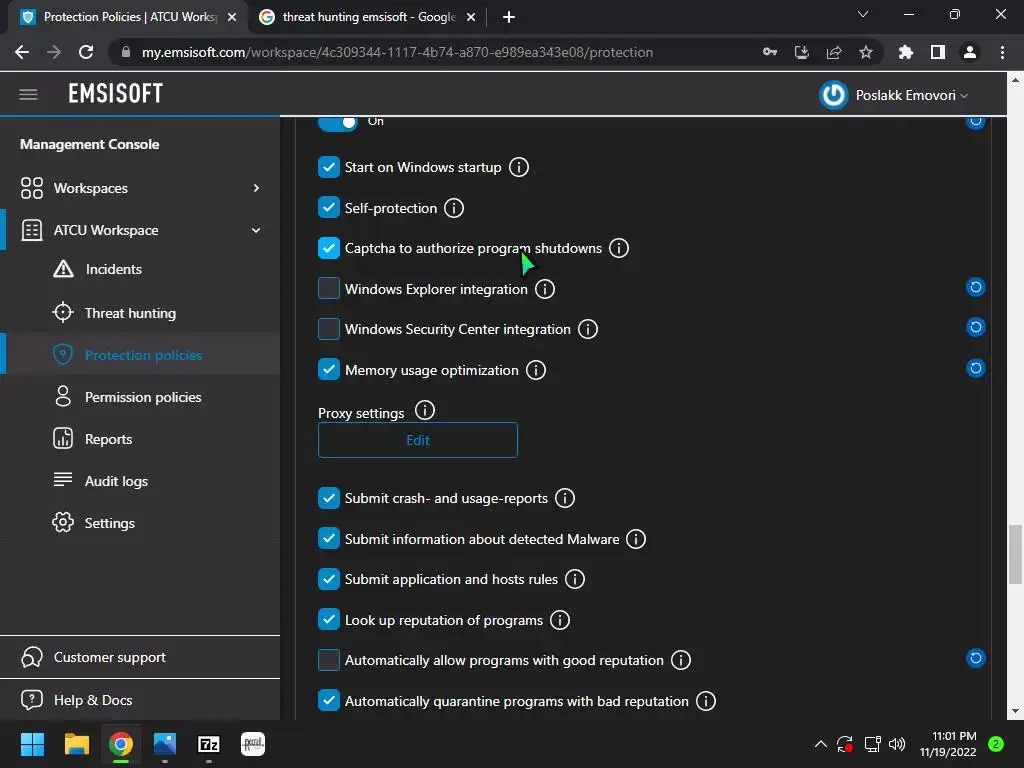The height and width of the screenshot is (768, 1024).
Task: Reset Windows Explorer integration to default
Action: (x=975, y=287)
